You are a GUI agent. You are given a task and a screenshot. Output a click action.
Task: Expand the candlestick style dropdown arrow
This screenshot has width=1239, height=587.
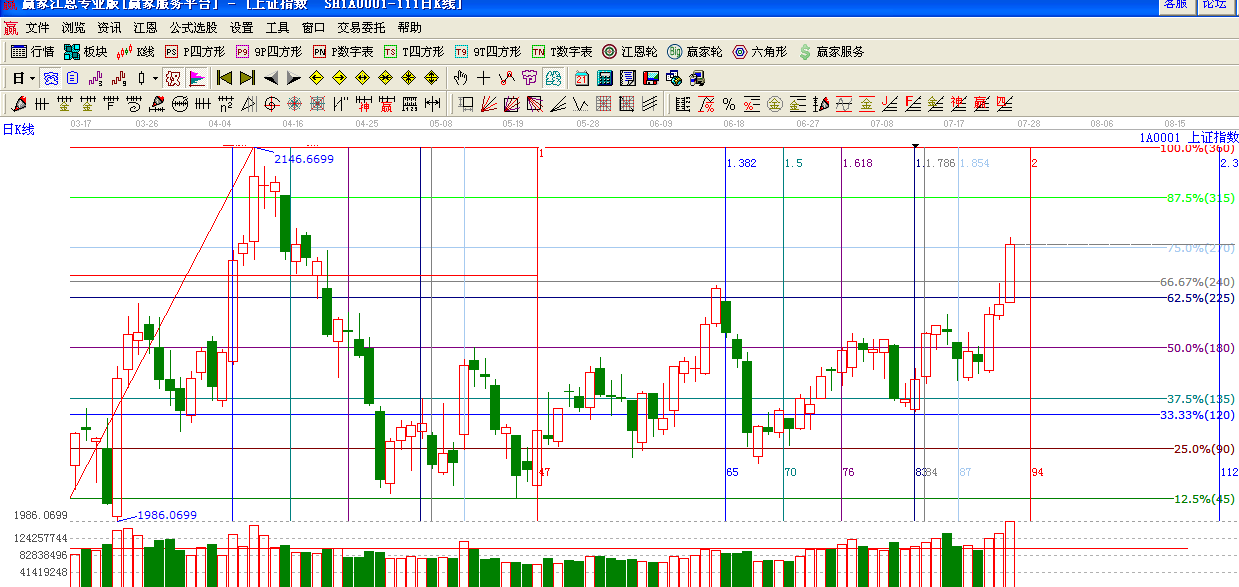coord(155,78)
